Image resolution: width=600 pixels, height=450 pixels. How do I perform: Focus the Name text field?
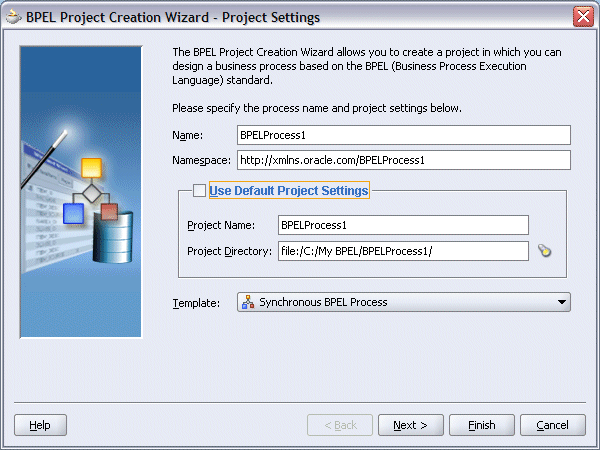point(402,135)
